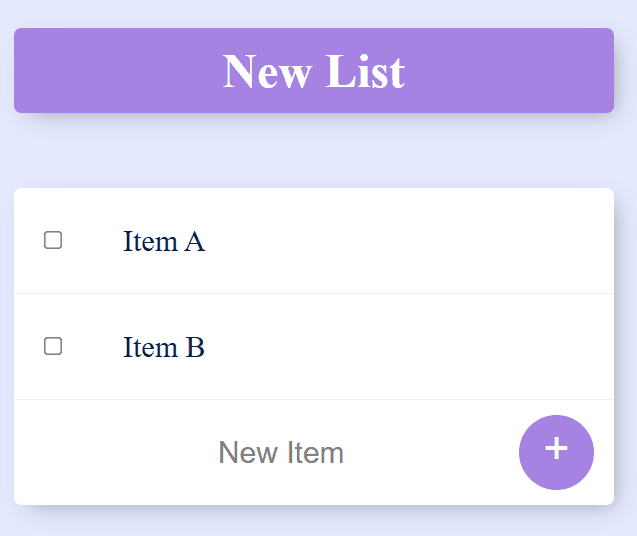This screenshot has width=637, height=536.
Task: Check the Item A checkbox
Action: click(53, 240)
